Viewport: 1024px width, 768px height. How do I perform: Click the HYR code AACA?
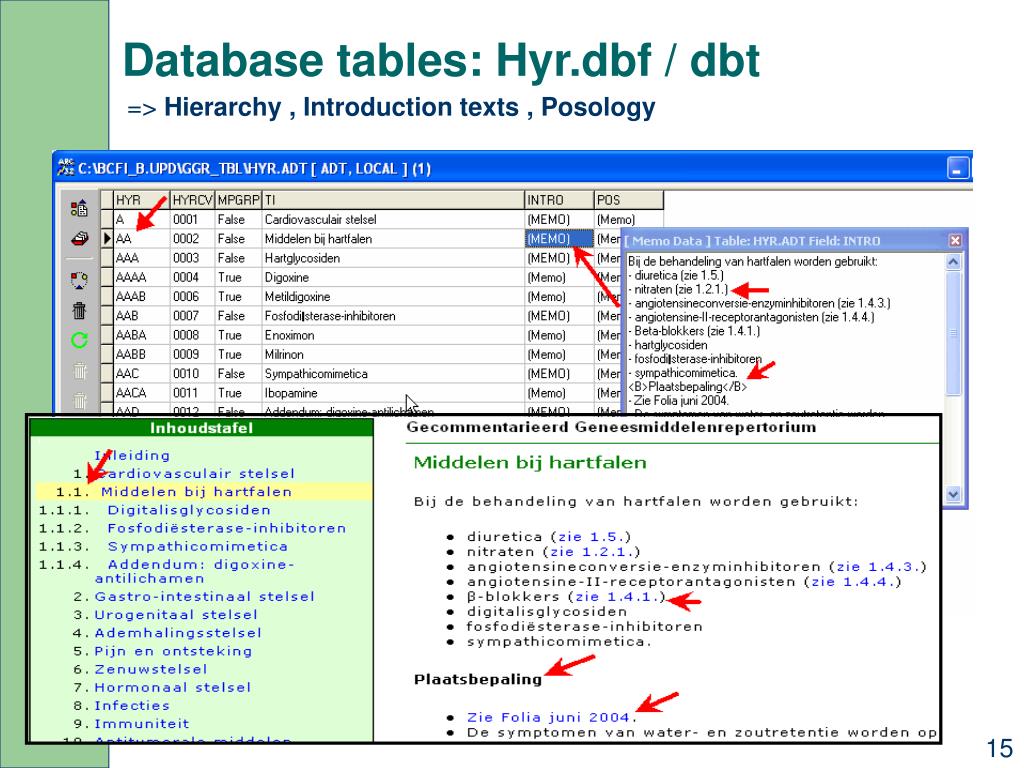[x=141, y=392]
